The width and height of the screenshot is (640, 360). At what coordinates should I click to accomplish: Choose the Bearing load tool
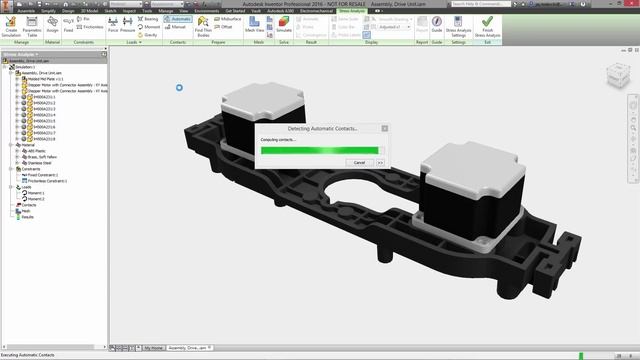pyautogui.click(x=148, y=19)
